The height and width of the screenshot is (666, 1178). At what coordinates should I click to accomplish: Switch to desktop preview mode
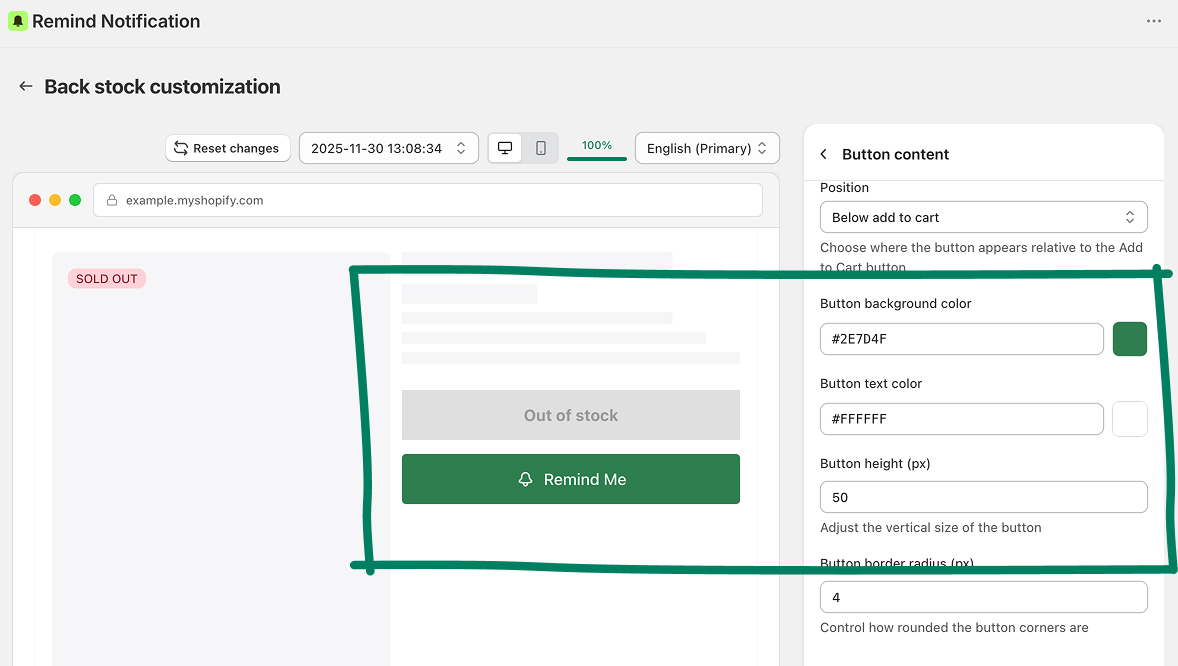[505, 148]
